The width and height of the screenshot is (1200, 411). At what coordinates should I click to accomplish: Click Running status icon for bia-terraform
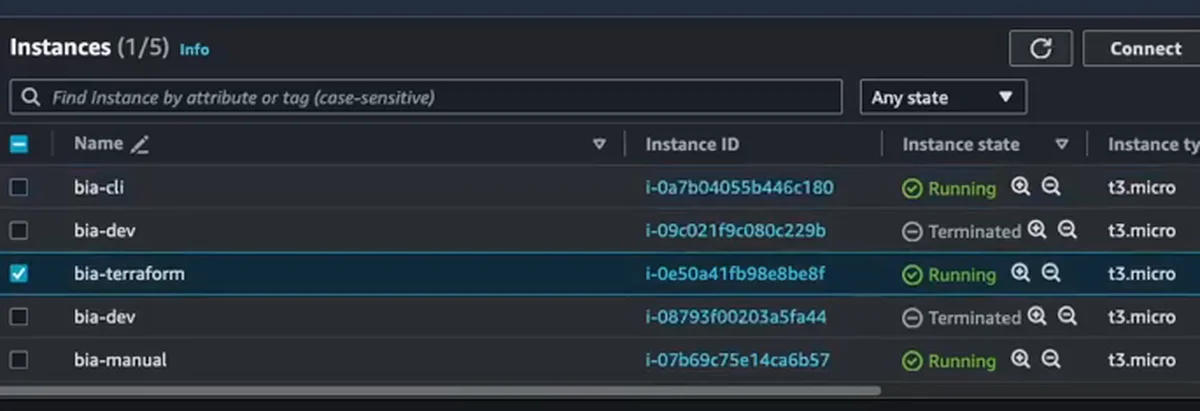[912, 274]
